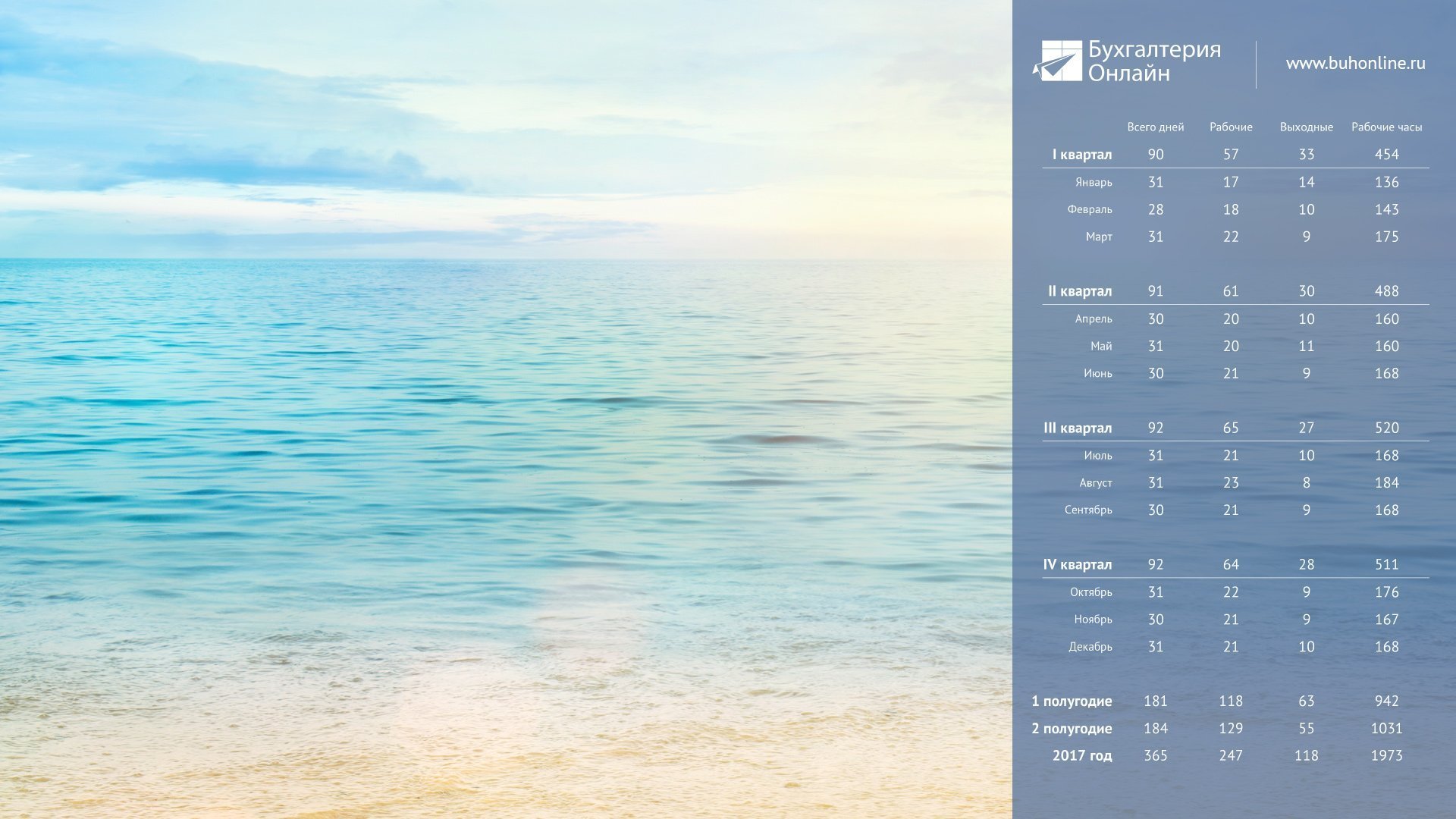1456x819 pixels.
Task: Click the 2 полугодие summary label
Action: [1071, 729]
